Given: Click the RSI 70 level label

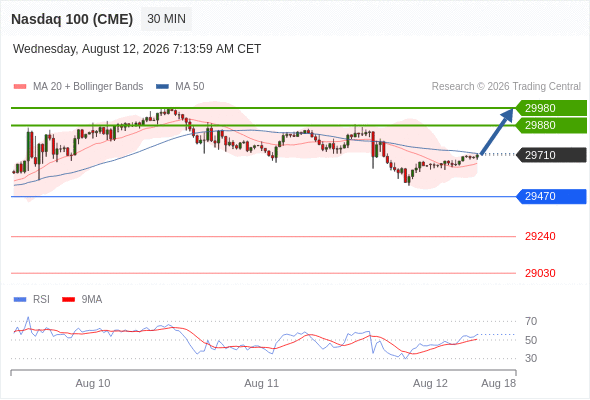Looking at the screenshot, I should pyautogui.click(x=531, y=321).
